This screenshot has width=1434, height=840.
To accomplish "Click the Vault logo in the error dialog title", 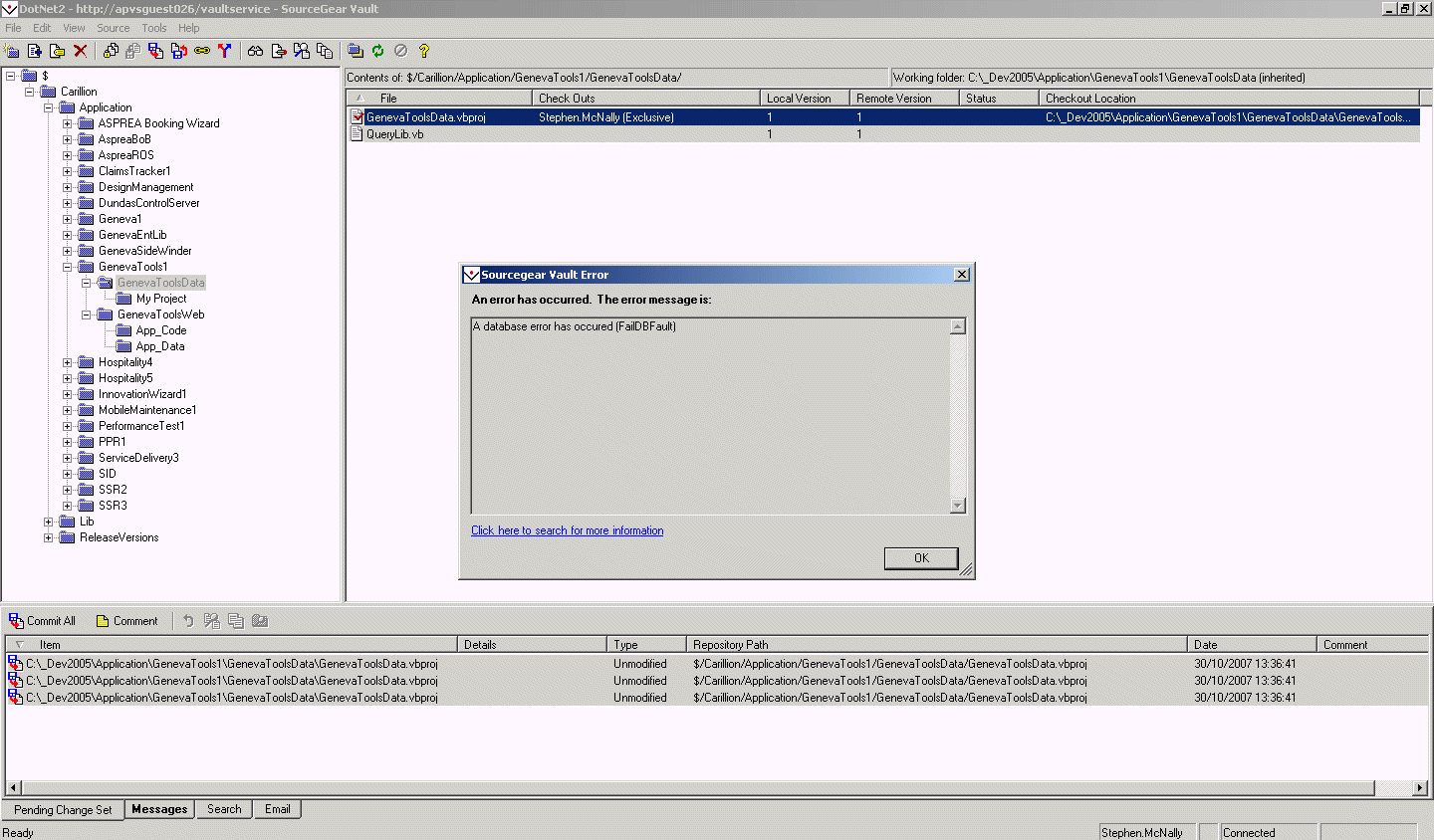I will click(471, 275).
